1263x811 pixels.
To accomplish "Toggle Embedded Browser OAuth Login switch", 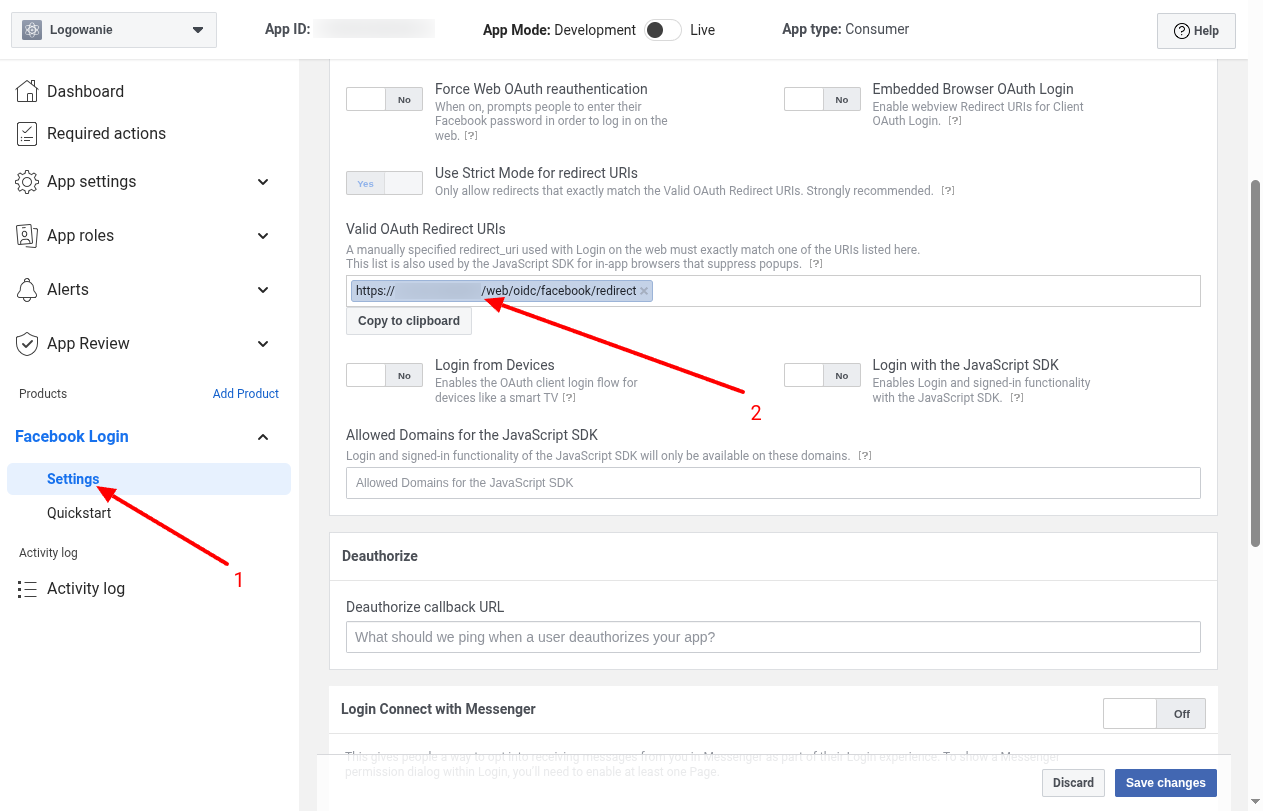I will (822, 99).
